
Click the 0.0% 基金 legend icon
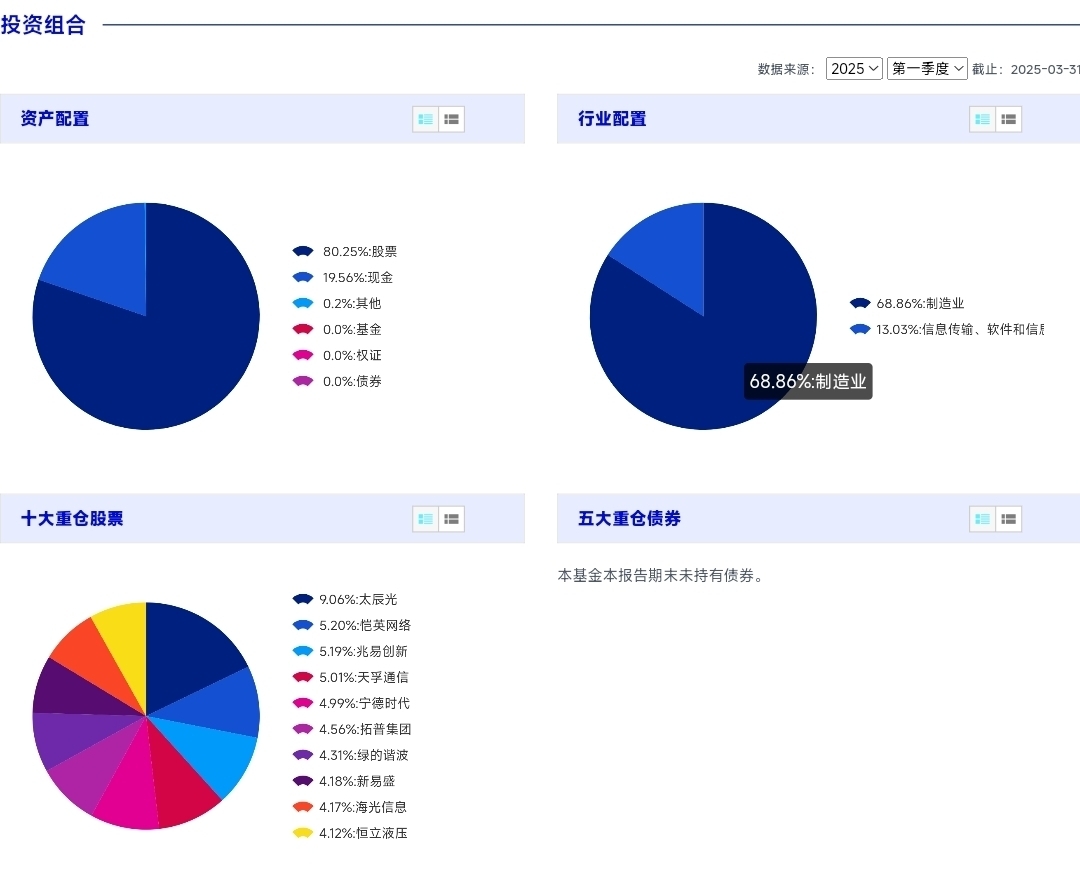tap(303, 329)
